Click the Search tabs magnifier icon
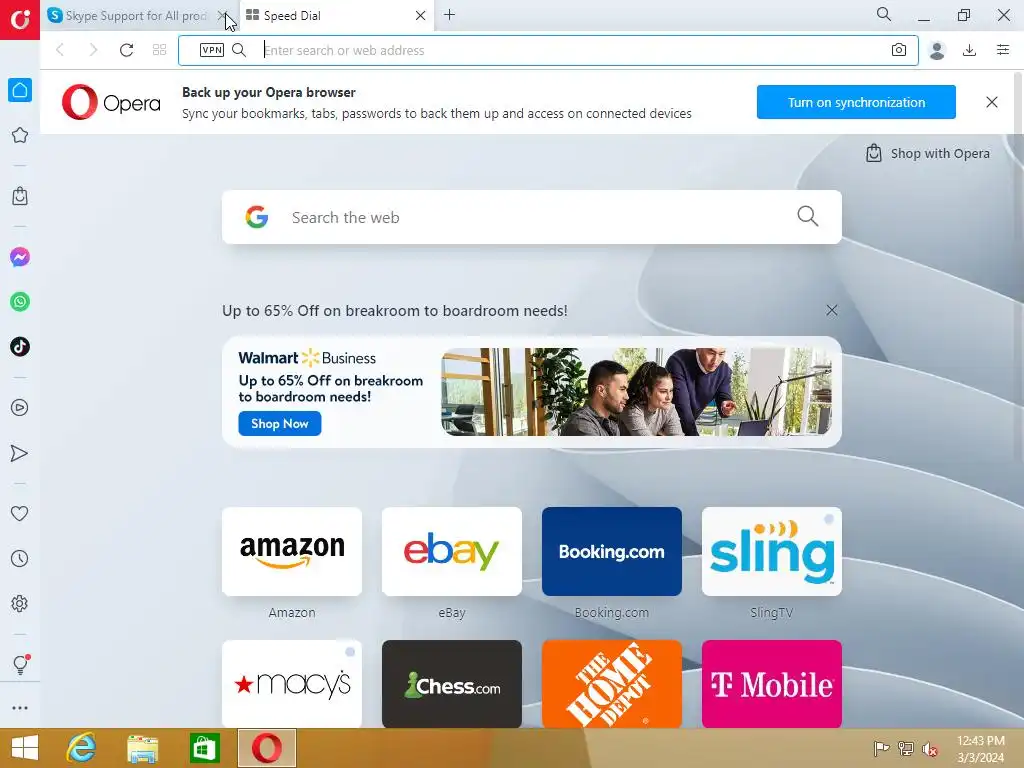This screenshot has height=768, width=1024. (x=884, y=14)
